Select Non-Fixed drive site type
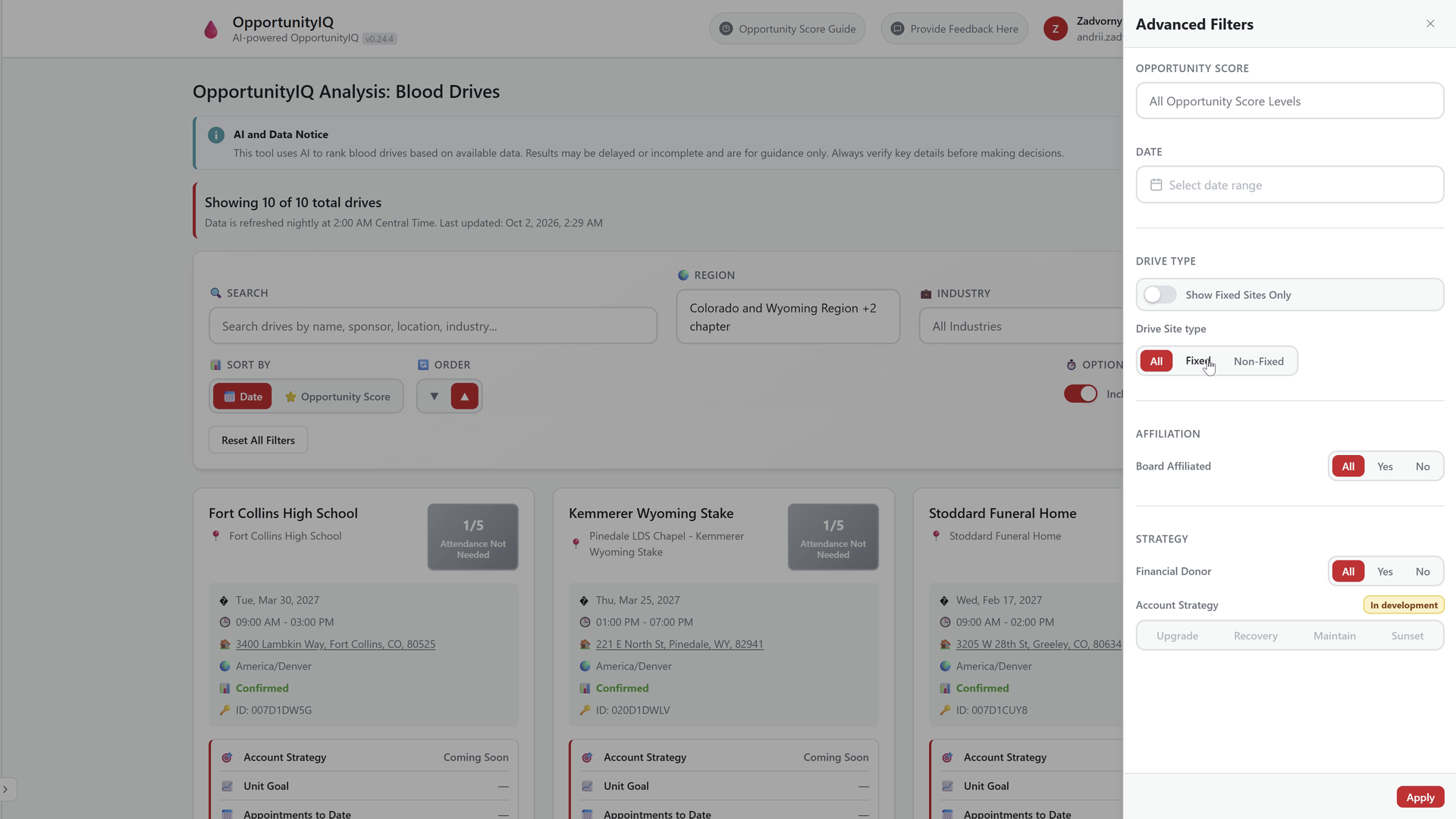Screen dimensions: 1456x819 point(1259,361)
